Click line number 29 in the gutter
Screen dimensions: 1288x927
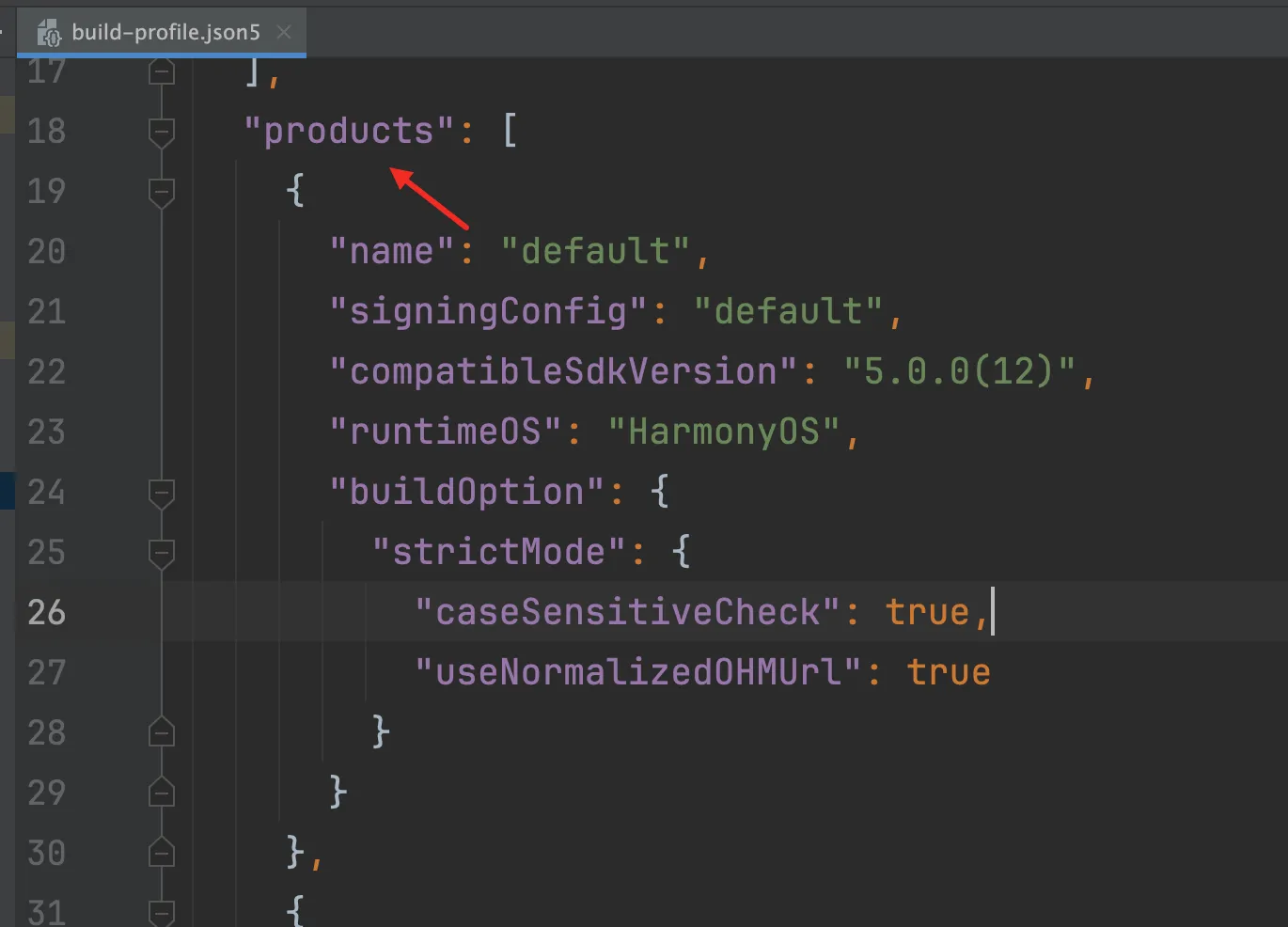[x=46, y=793]
